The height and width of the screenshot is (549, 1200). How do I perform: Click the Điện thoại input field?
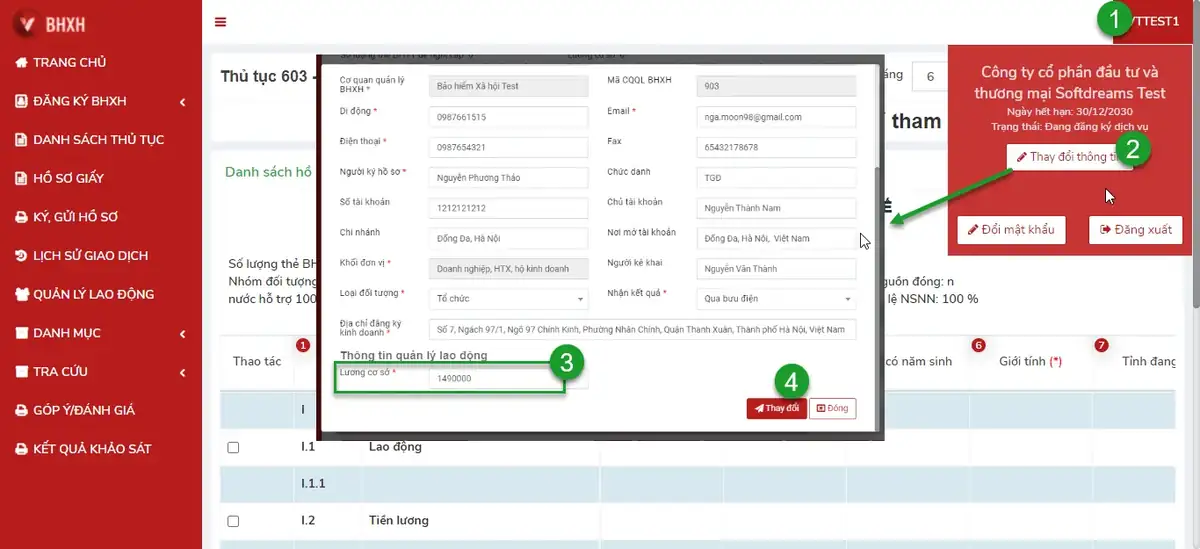click(x=509, y=147)
